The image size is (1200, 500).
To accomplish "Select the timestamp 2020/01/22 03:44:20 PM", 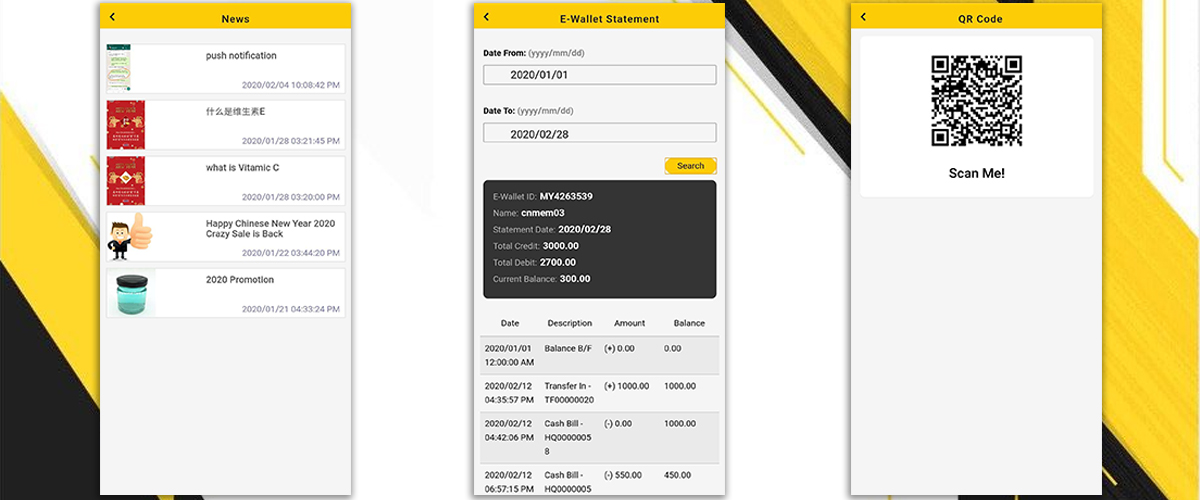I will coord(291,253).
